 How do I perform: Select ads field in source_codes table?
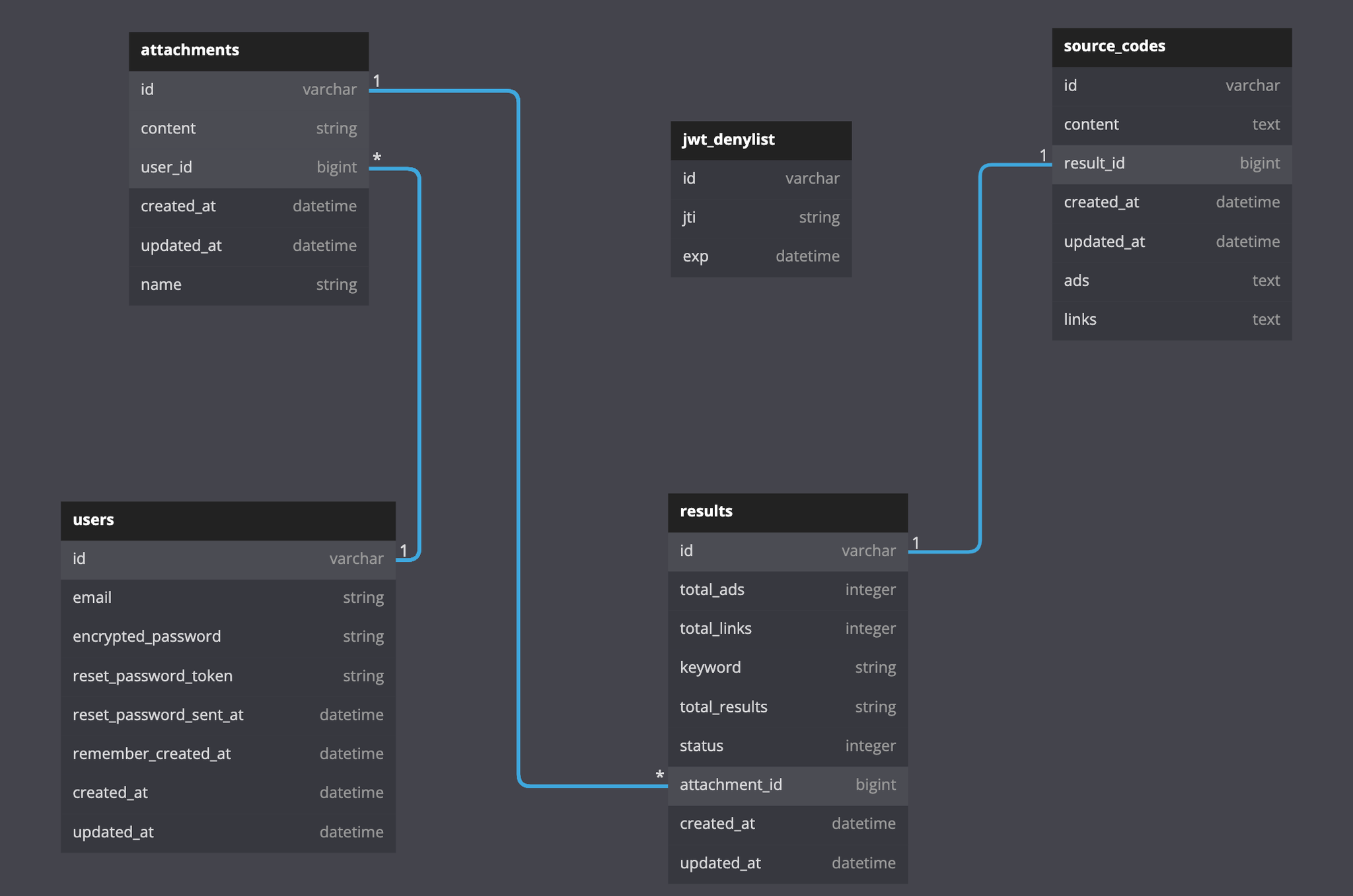[1171, 281]
